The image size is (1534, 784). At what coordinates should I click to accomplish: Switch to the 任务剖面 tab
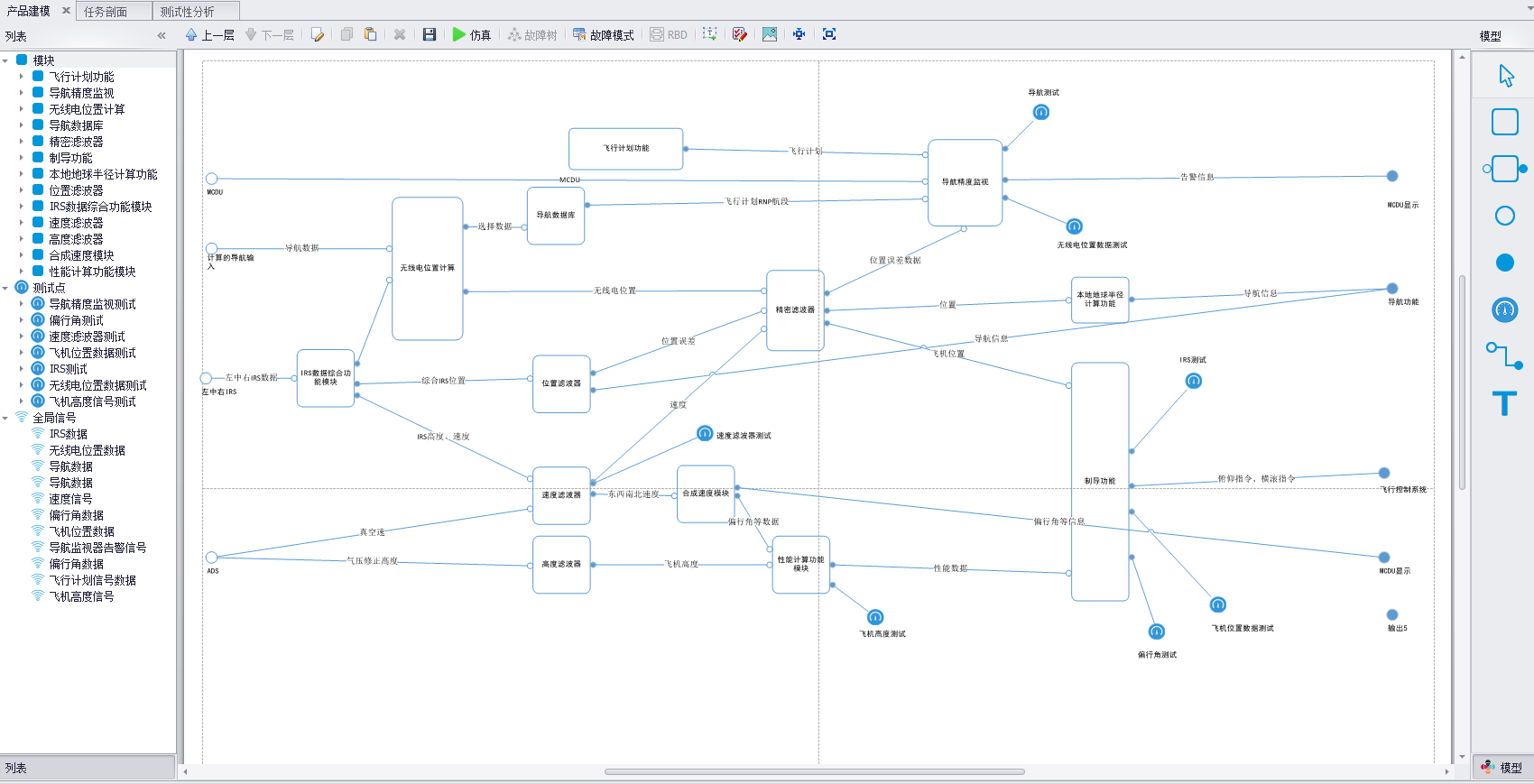pyautogui.click(x=106, y=12)
